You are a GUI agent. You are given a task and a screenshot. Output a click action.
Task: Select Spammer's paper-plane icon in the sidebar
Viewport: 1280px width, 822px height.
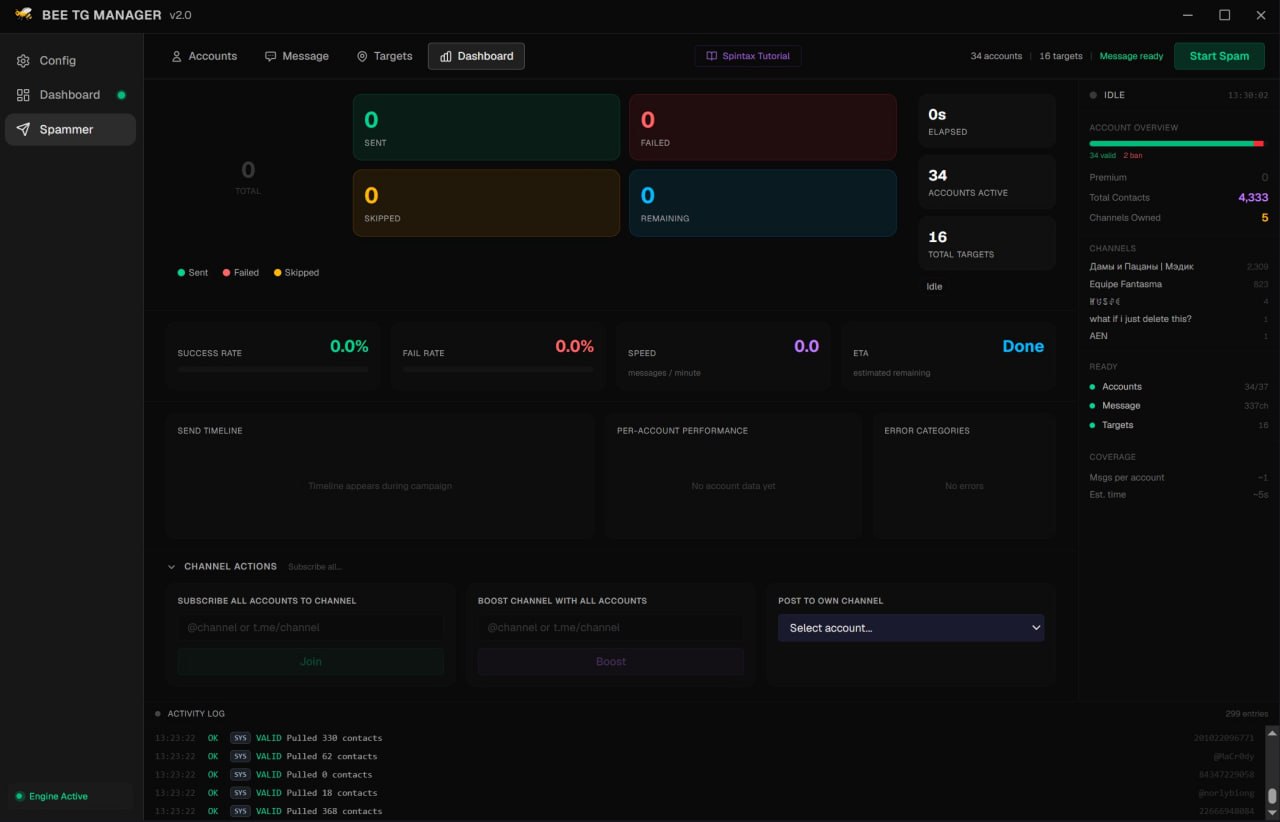[23, 129]
